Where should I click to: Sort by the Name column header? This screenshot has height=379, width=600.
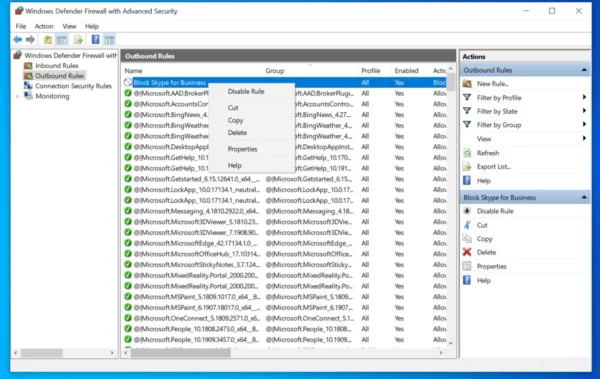click(134, 71)
